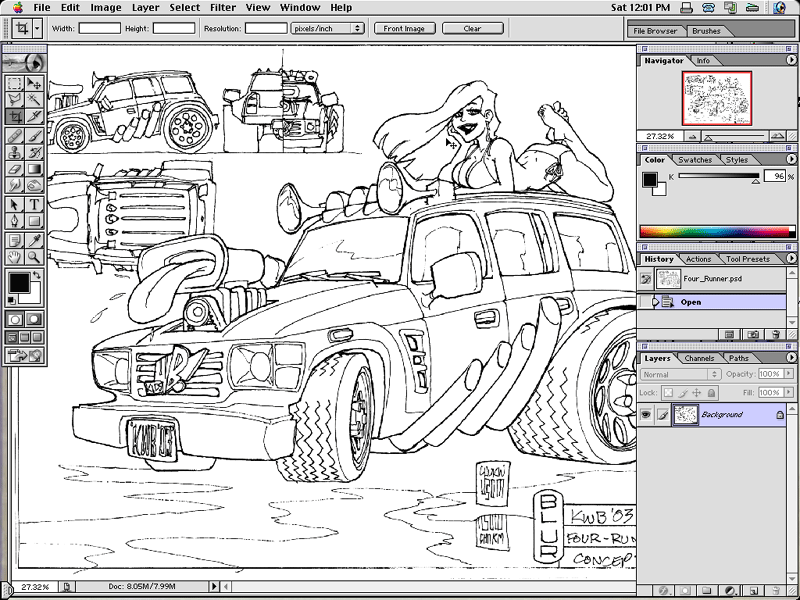
Task: Open the Normal blend mode dropdown
Action: [680, 374]
